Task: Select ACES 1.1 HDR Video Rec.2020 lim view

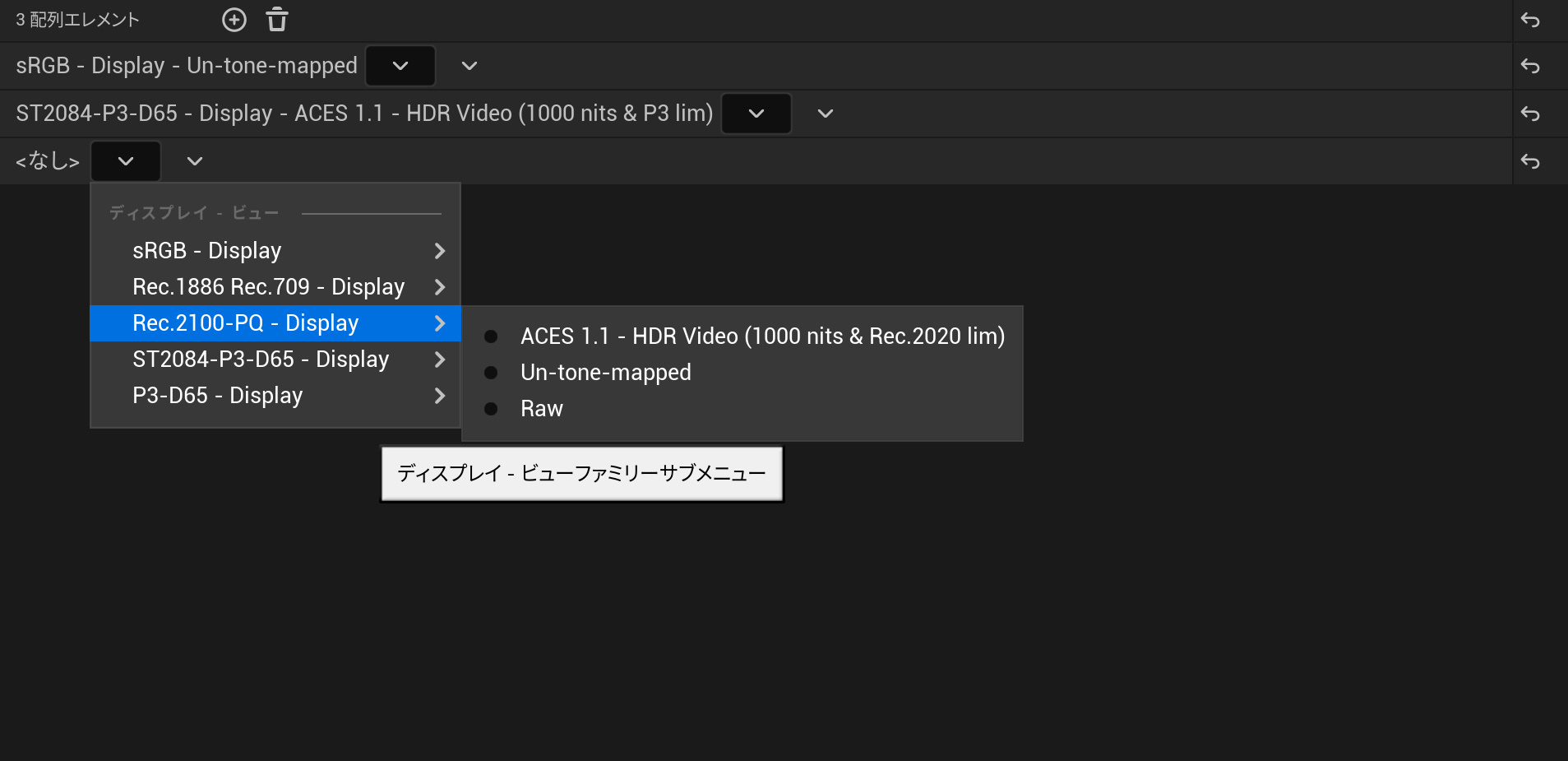Action: tap(761, 336)
